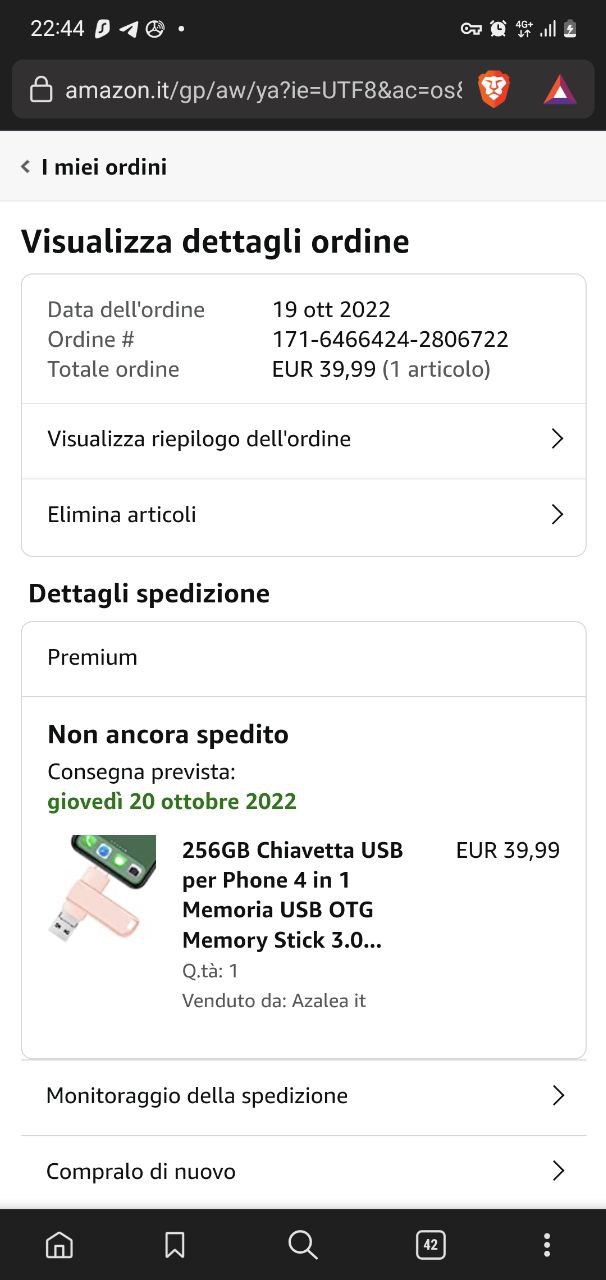Select the Elimina articoli row
This screenshot has height=1280, width=606.
click(122, 515)
